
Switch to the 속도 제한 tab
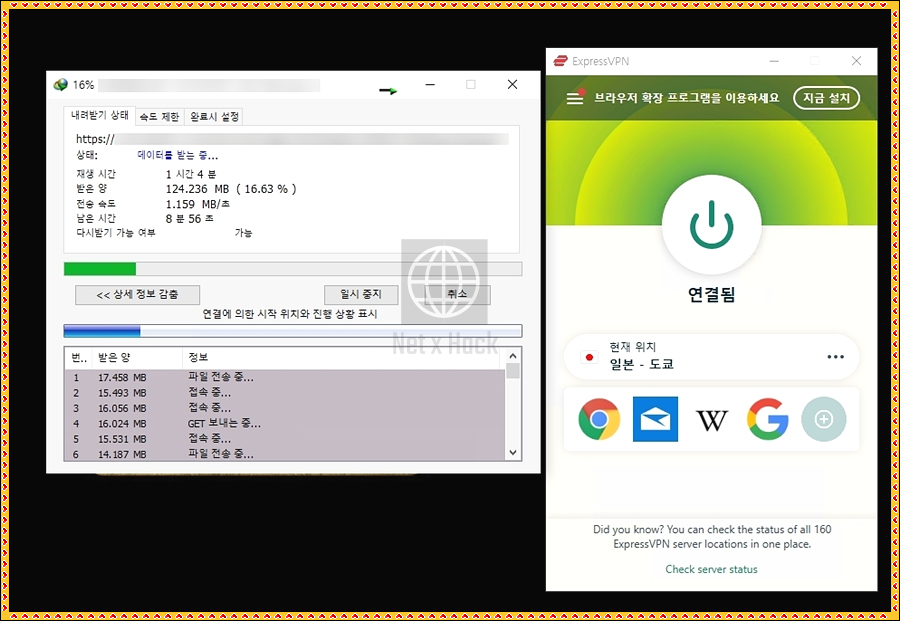point(160,117)
